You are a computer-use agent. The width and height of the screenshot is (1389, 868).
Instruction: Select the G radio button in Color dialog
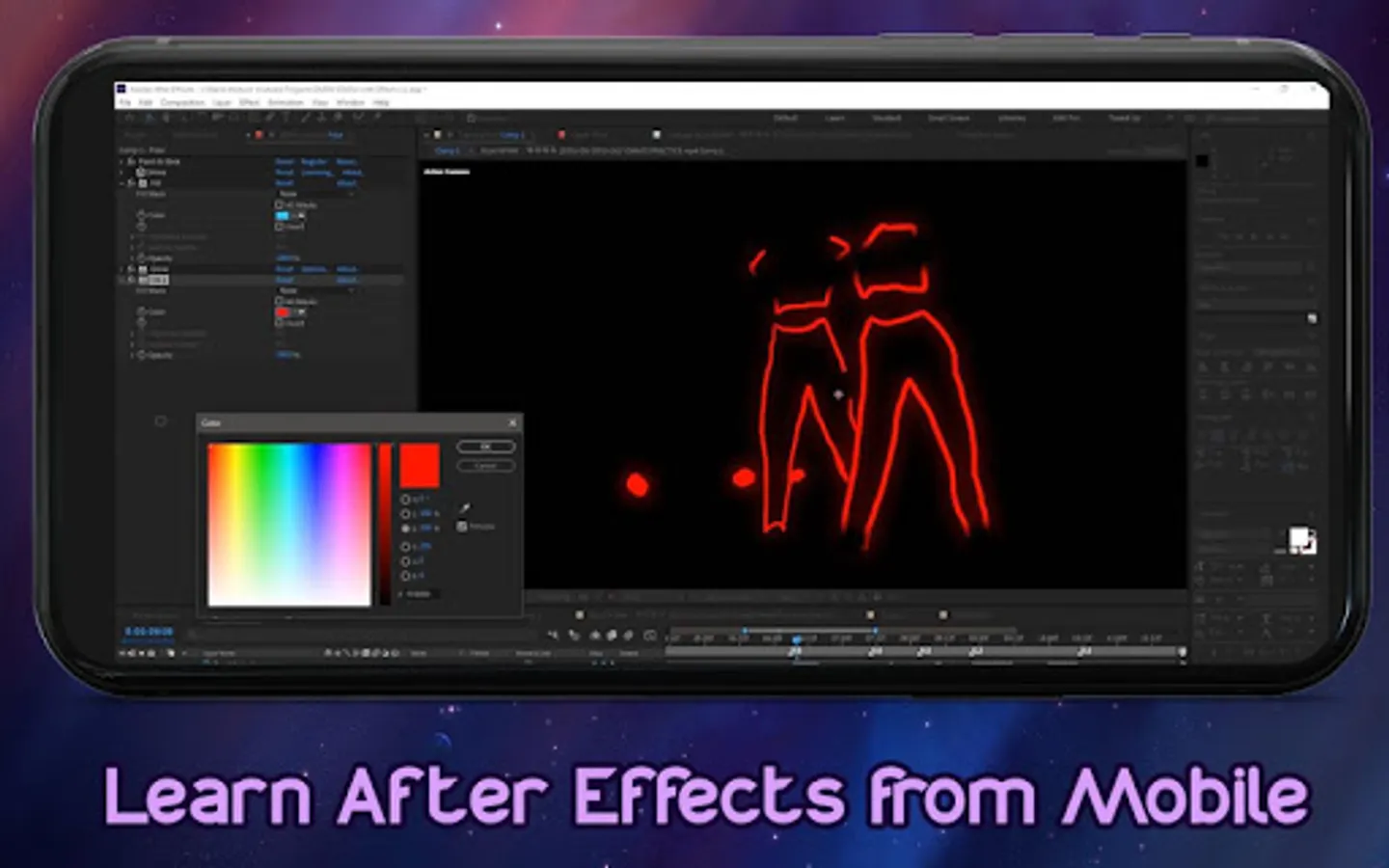click(x=405, y=561)
